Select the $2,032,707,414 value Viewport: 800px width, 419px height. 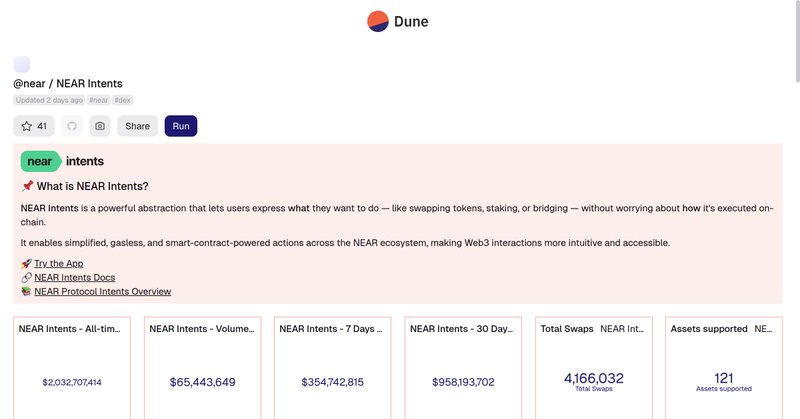click(x=72, y=382)
